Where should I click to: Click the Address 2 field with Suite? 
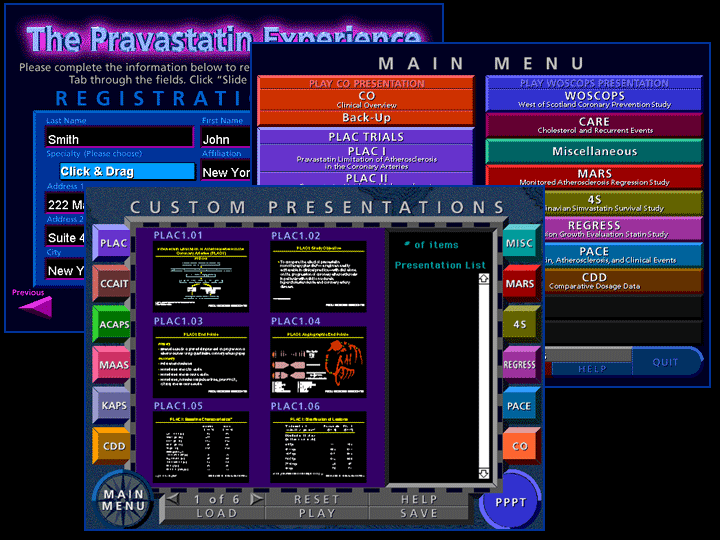tap(65, 237)
